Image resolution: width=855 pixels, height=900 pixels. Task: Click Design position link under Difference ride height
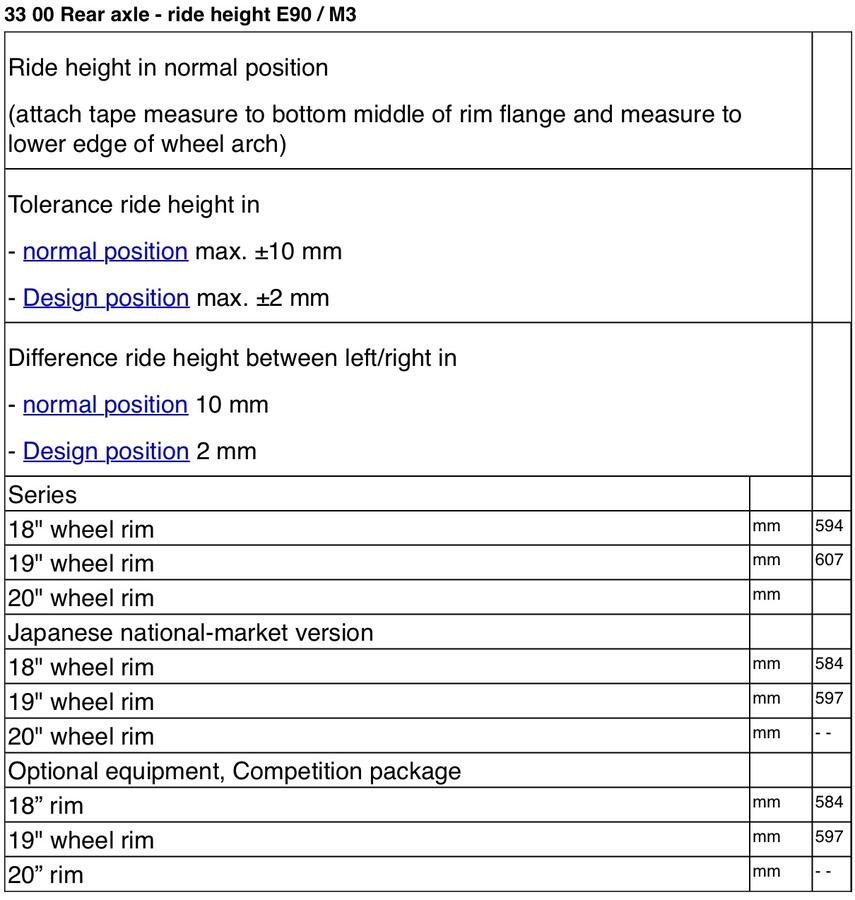point(105,451)
